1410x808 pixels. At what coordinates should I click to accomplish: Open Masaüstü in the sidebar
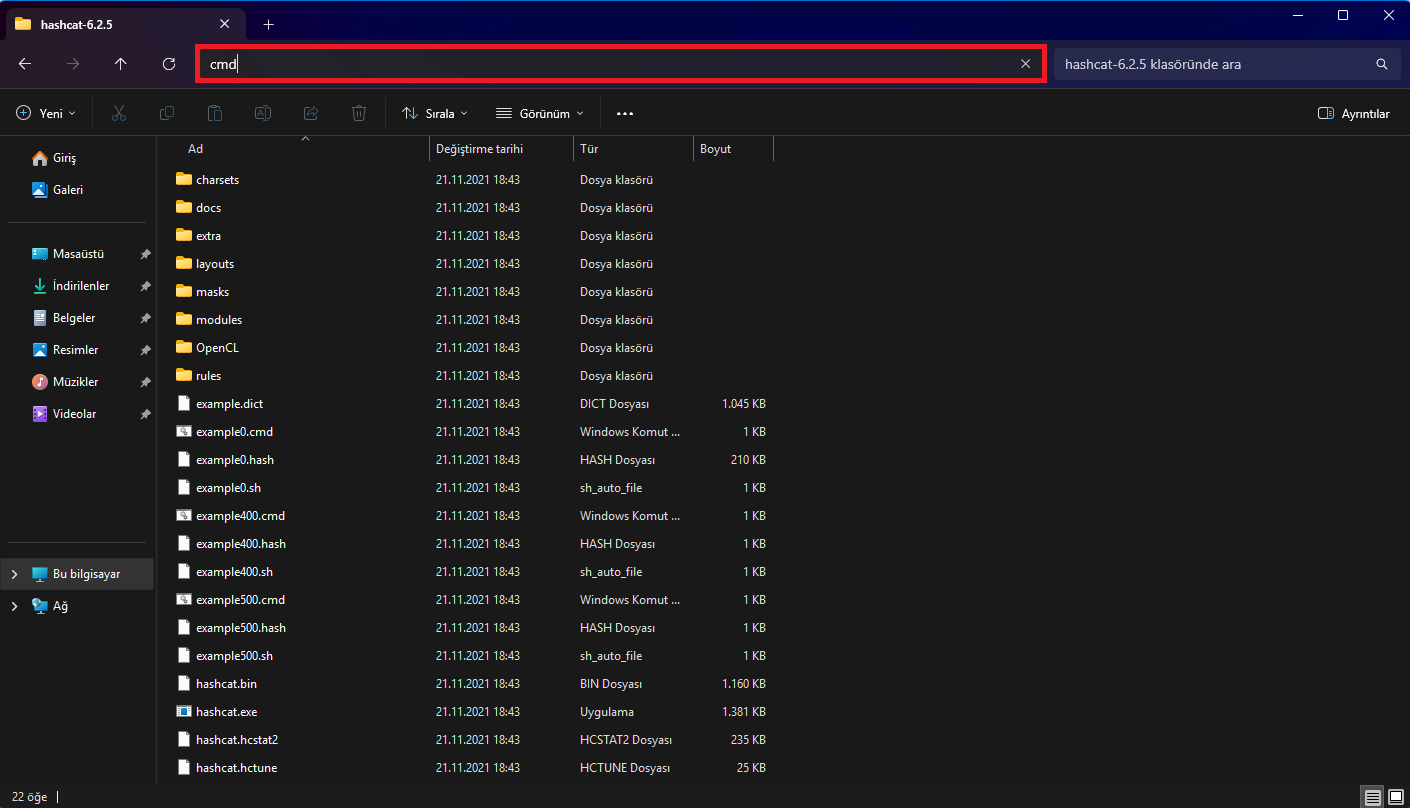click(x=80, y=254)
